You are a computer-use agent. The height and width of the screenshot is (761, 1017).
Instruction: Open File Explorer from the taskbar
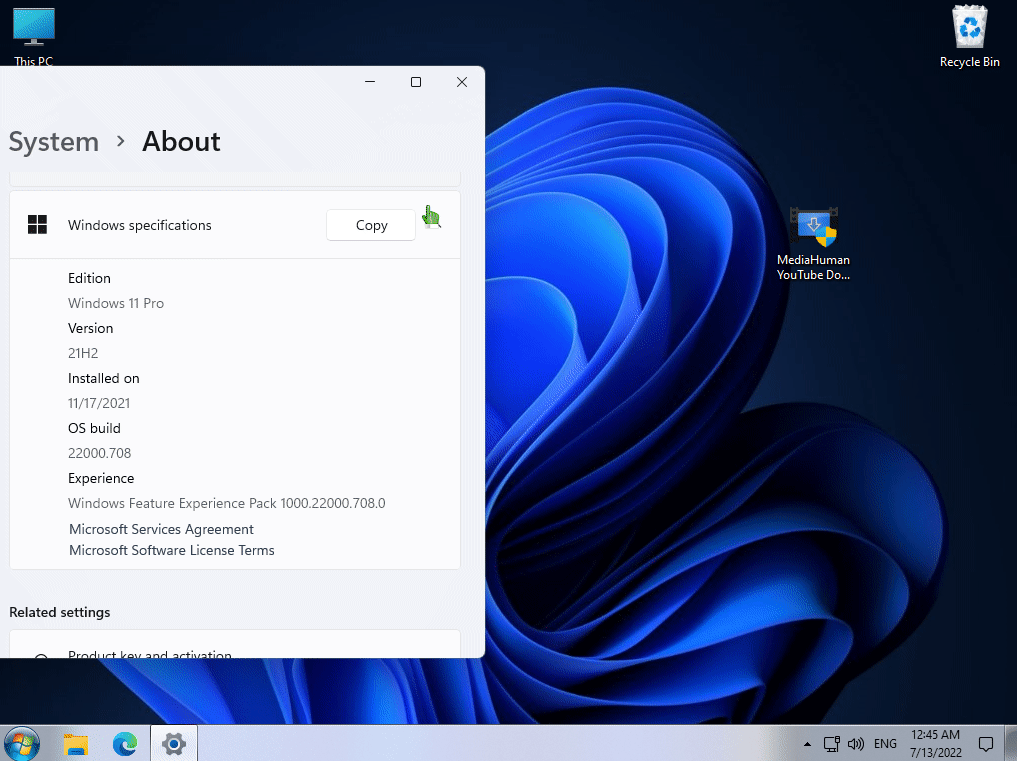[76, 743]
